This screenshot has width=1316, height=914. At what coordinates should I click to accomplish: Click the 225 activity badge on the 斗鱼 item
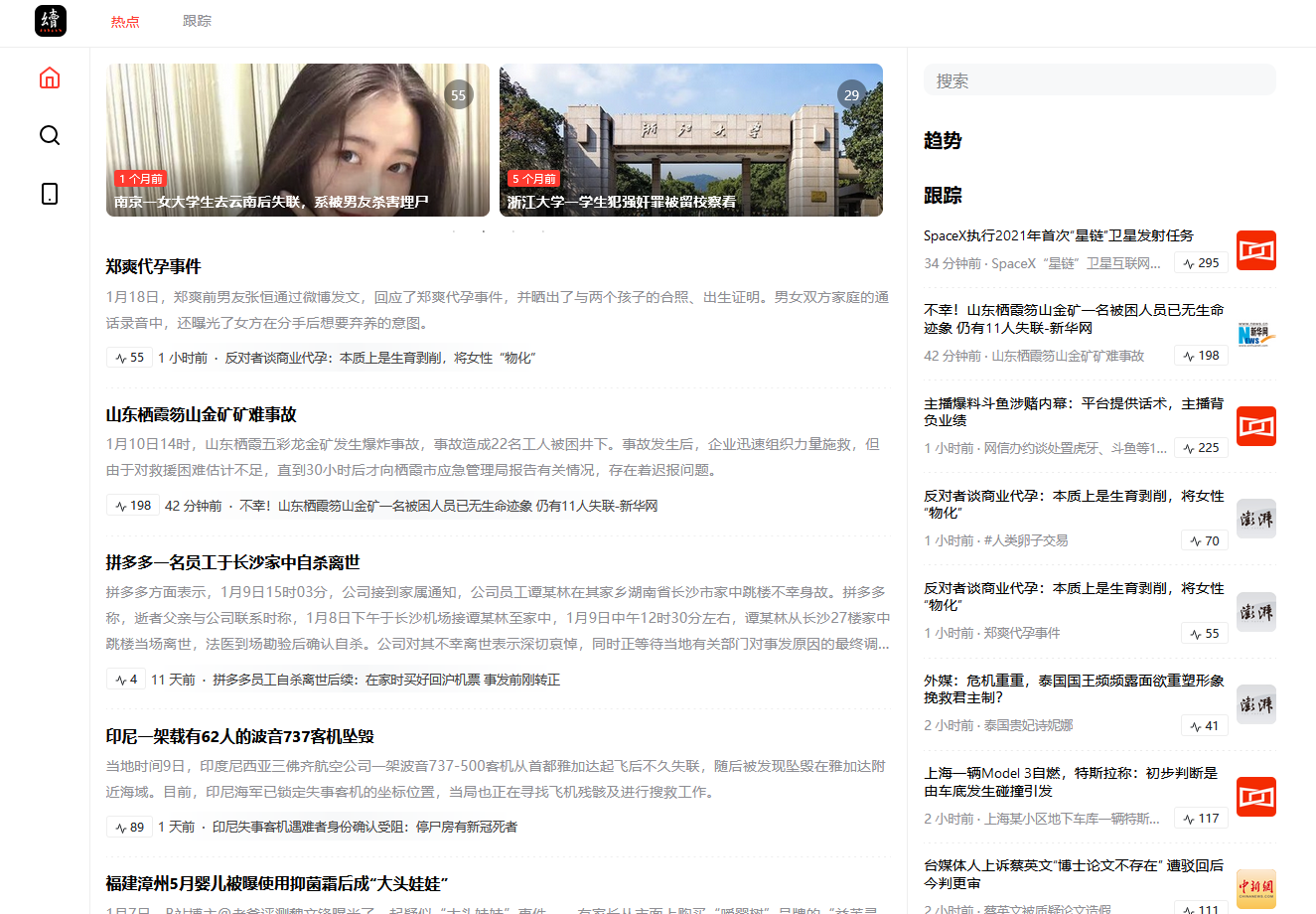pos(1201,448)
